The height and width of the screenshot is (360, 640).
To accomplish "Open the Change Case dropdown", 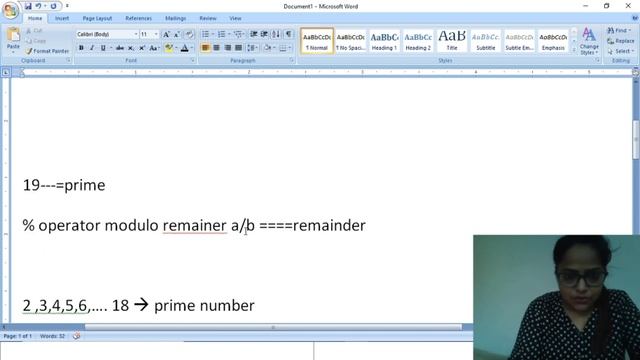I will 154,48.
